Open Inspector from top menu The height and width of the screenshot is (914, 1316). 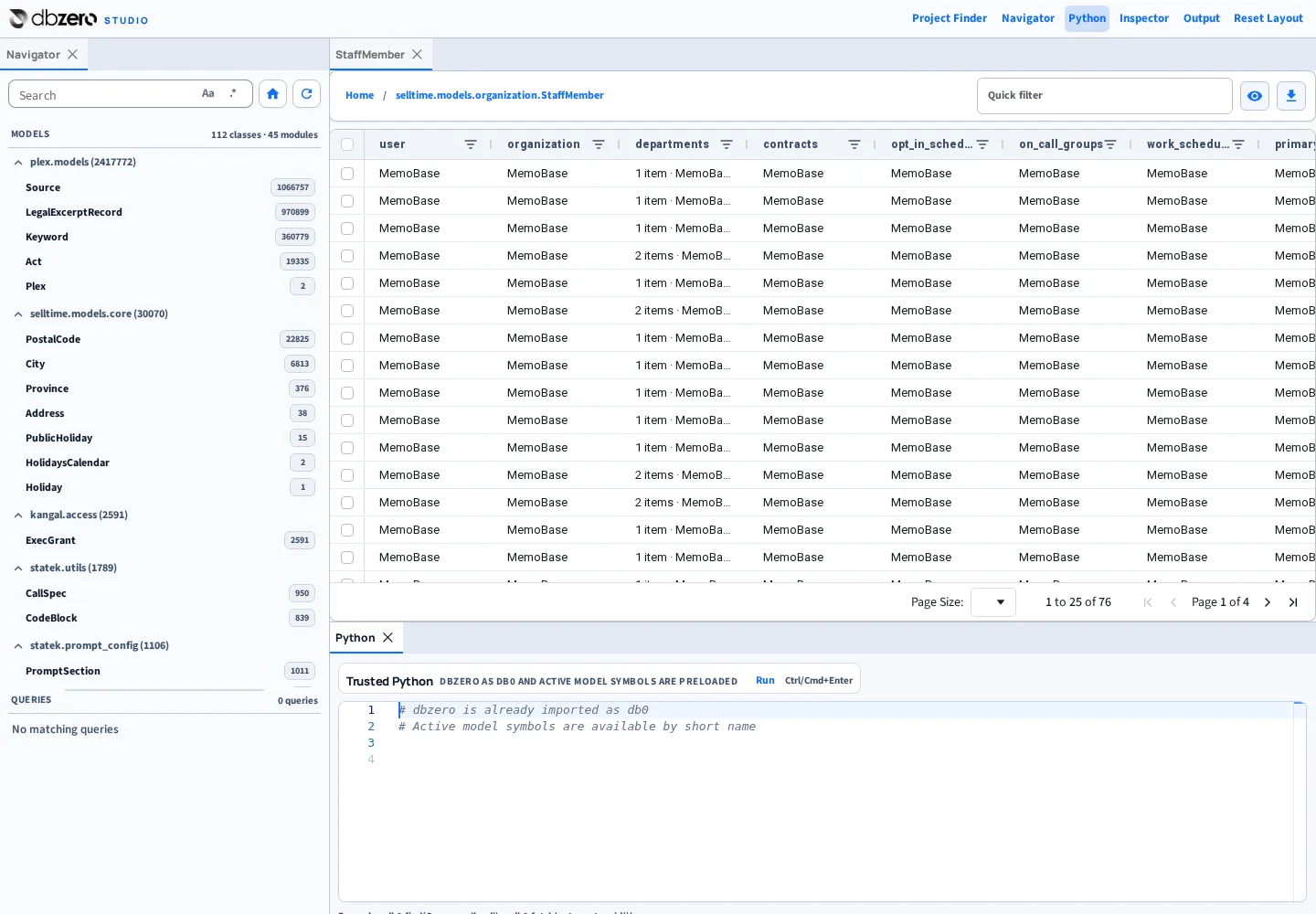1144,18
